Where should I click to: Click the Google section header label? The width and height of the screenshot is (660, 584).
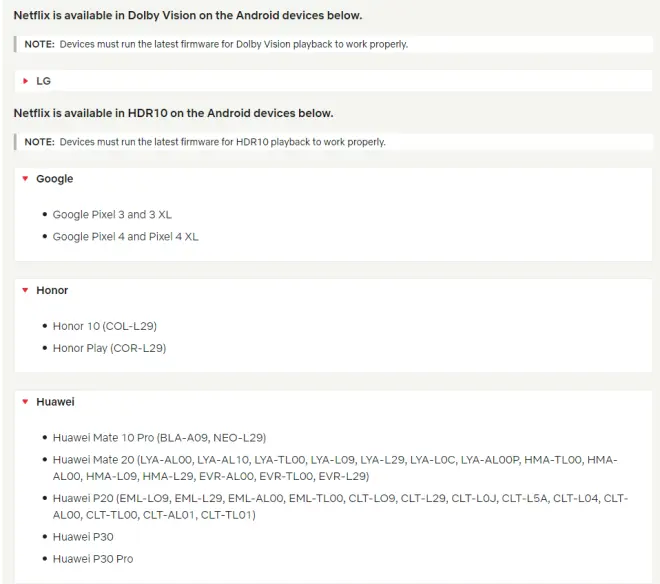click(54, 179)
